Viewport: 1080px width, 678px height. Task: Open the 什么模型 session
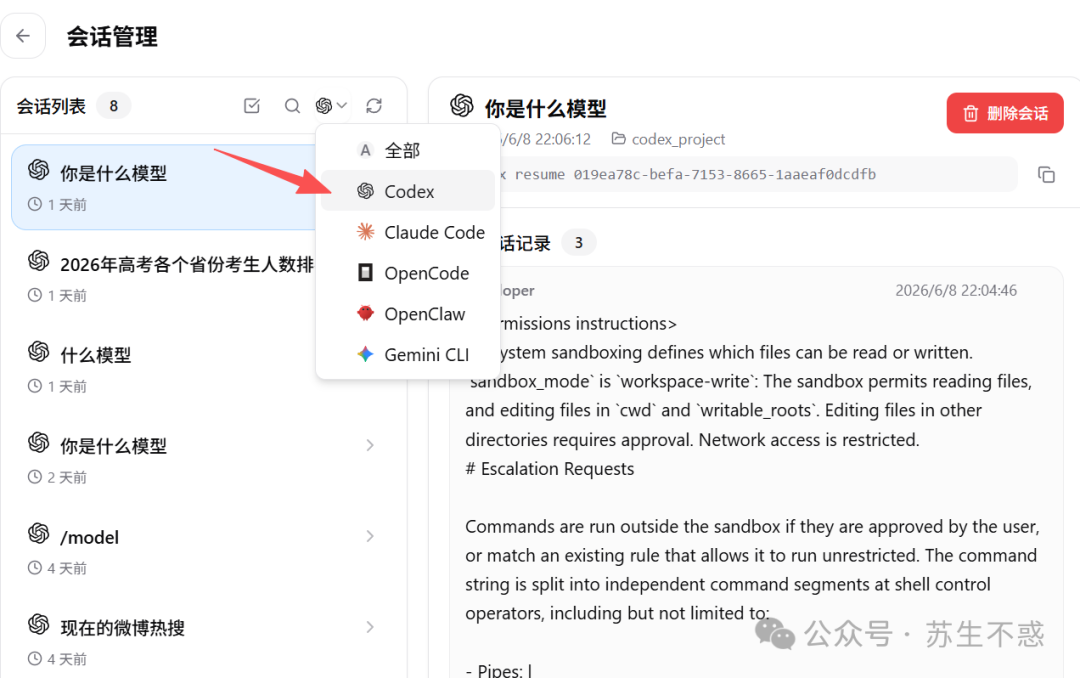[164, 369]
